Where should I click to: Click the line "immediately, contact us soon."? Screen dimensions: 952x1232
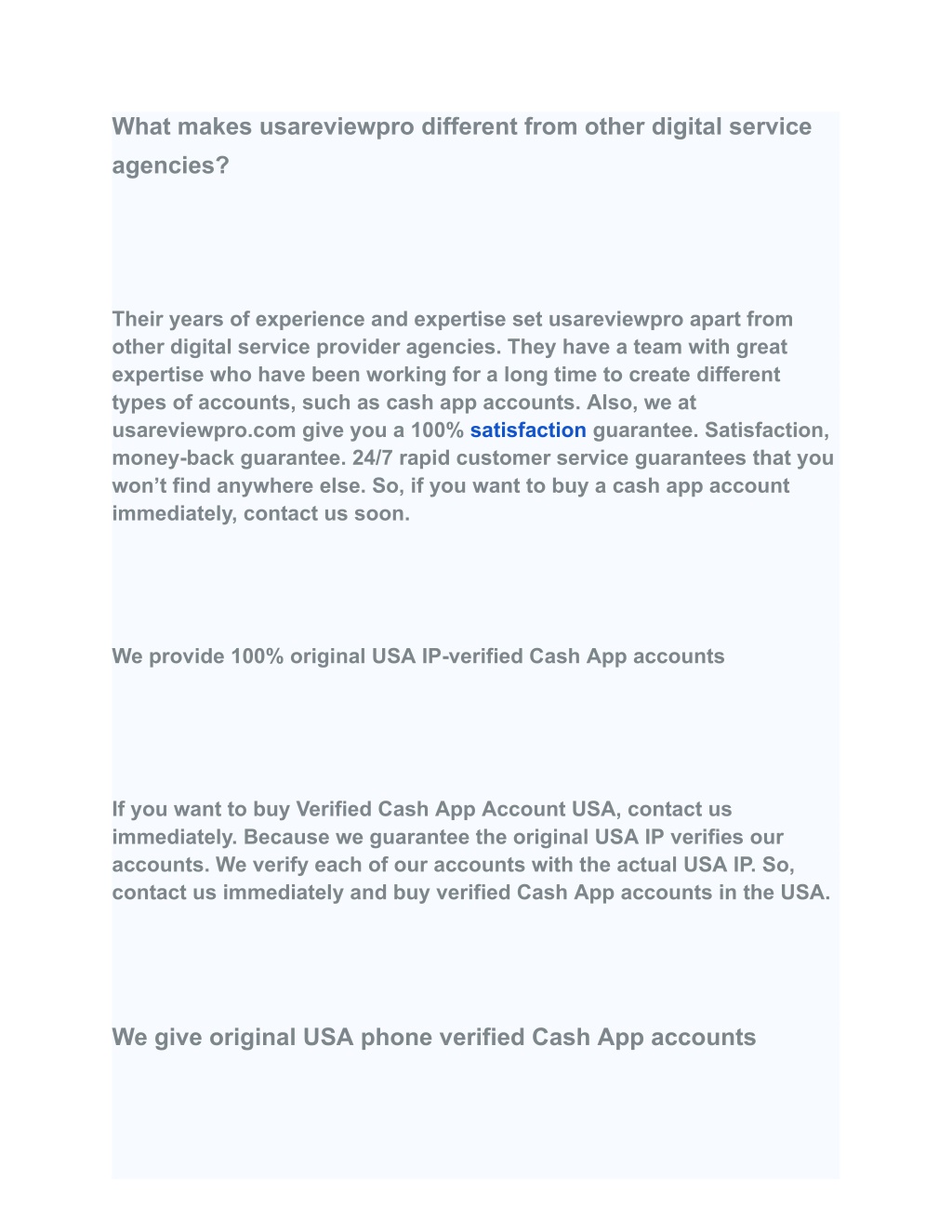click(x=260, y=513)
